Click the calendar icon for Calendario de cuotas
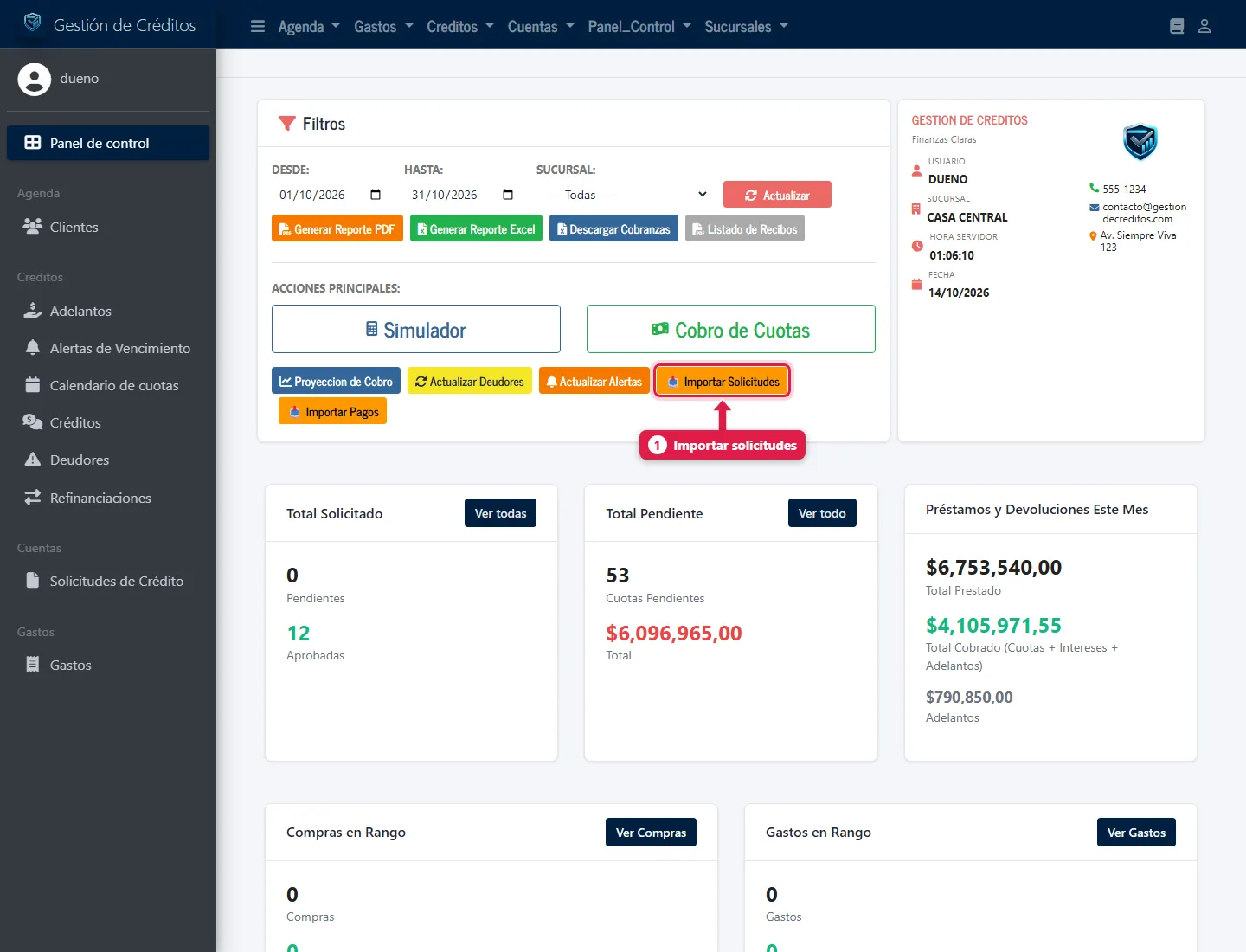Viewport: 1246px width, 952px height. click(x=33, y=384)
